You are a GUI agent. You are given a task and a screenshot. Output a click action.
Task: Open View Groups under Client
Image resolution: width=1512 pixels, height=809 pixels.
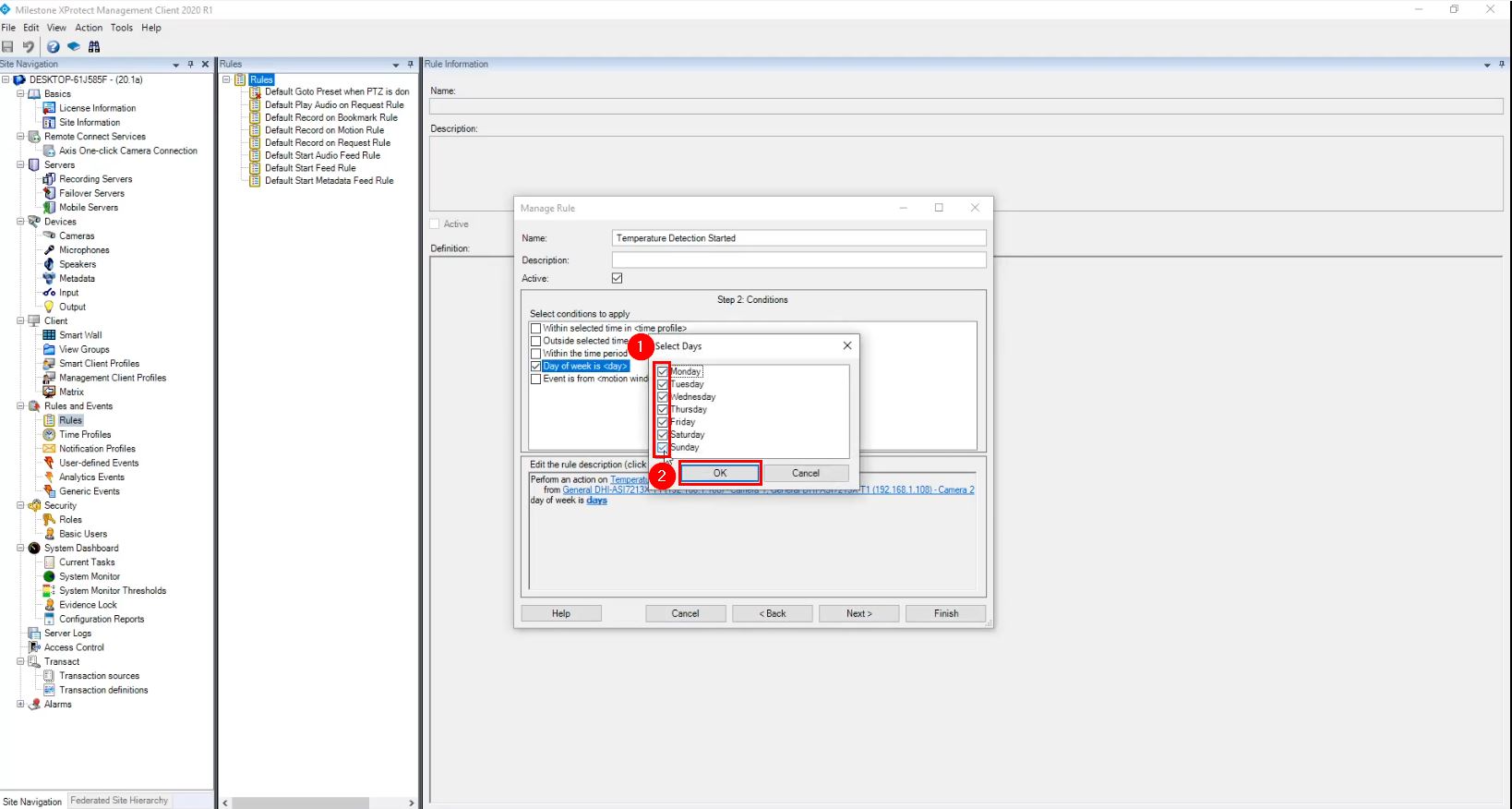point(84,349)
